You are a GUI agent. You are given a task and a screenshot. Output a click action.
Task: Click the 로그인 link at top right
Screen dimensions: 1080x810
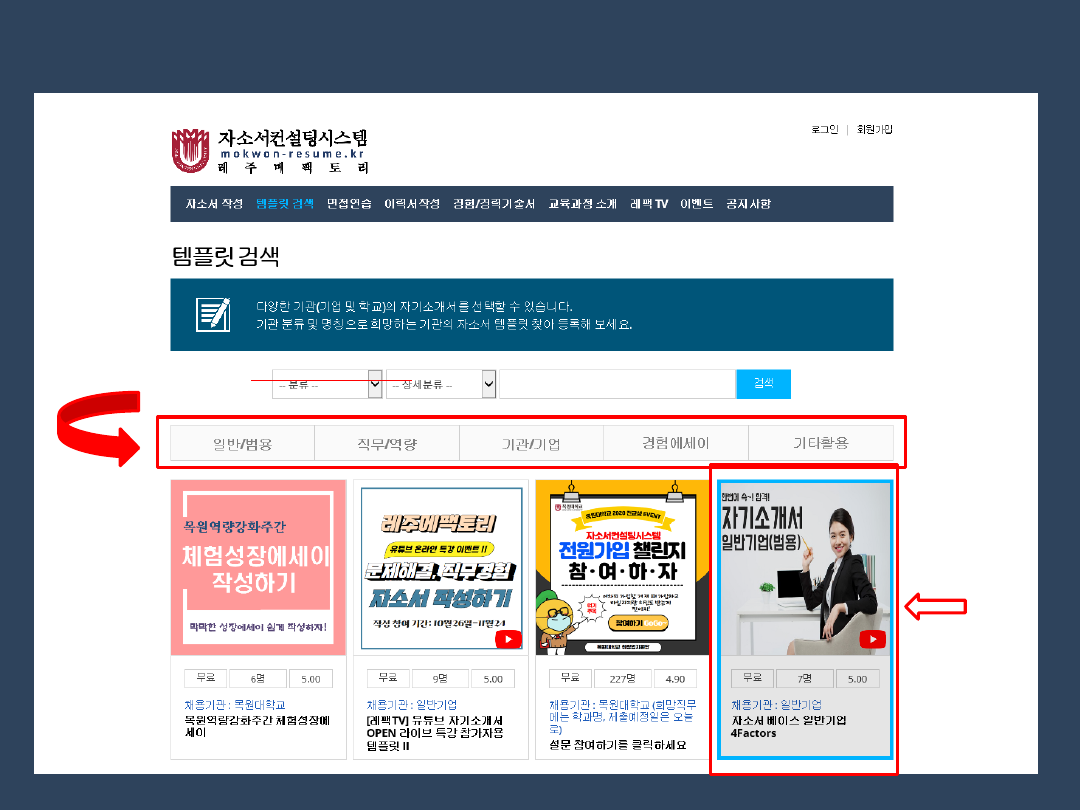(x=825, y=130)
